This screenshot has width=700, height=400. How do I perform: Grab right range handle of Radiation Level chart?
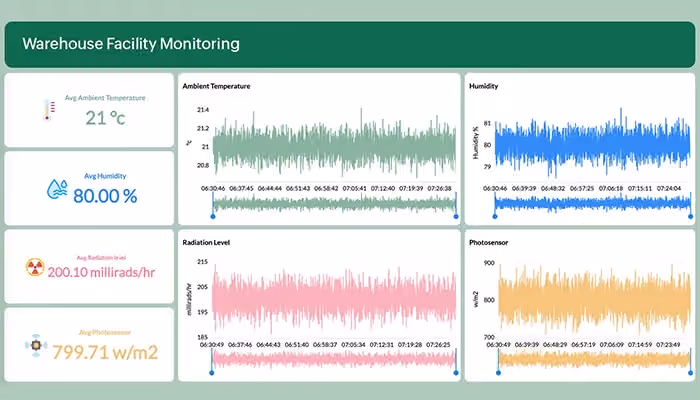tap(456, 372)
